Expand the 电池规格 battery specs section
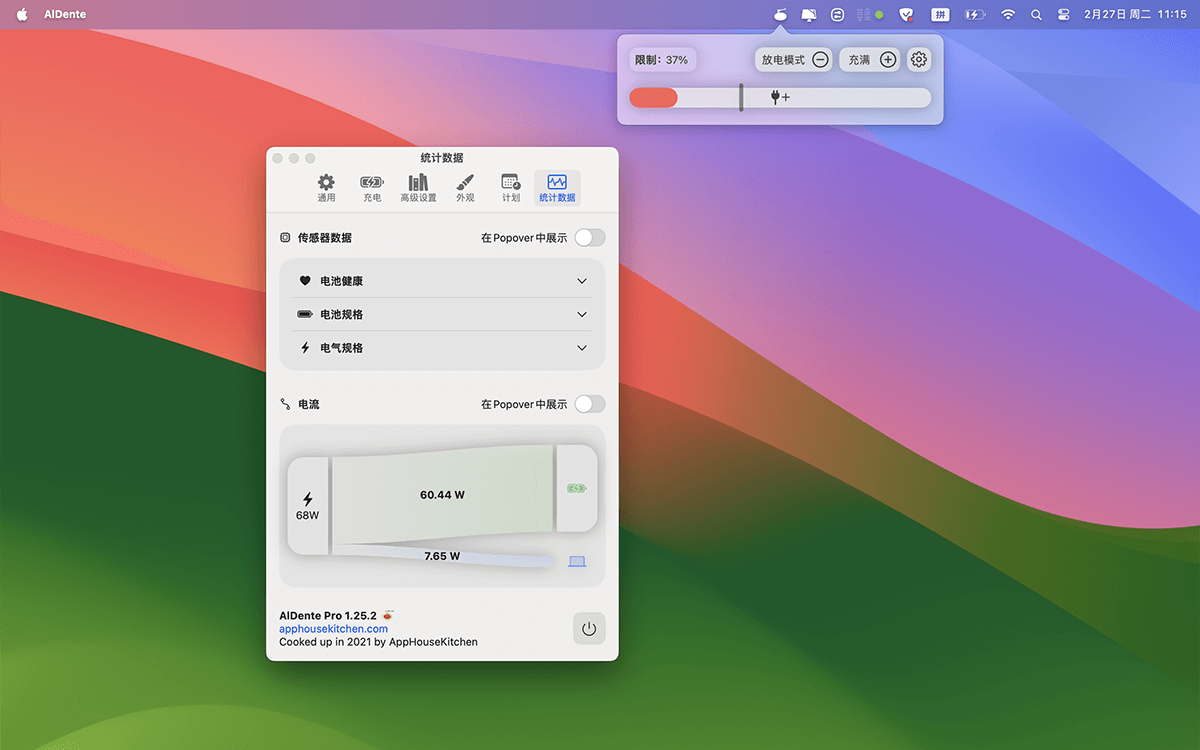This screenshot has height=750, width=1200. 442,314
